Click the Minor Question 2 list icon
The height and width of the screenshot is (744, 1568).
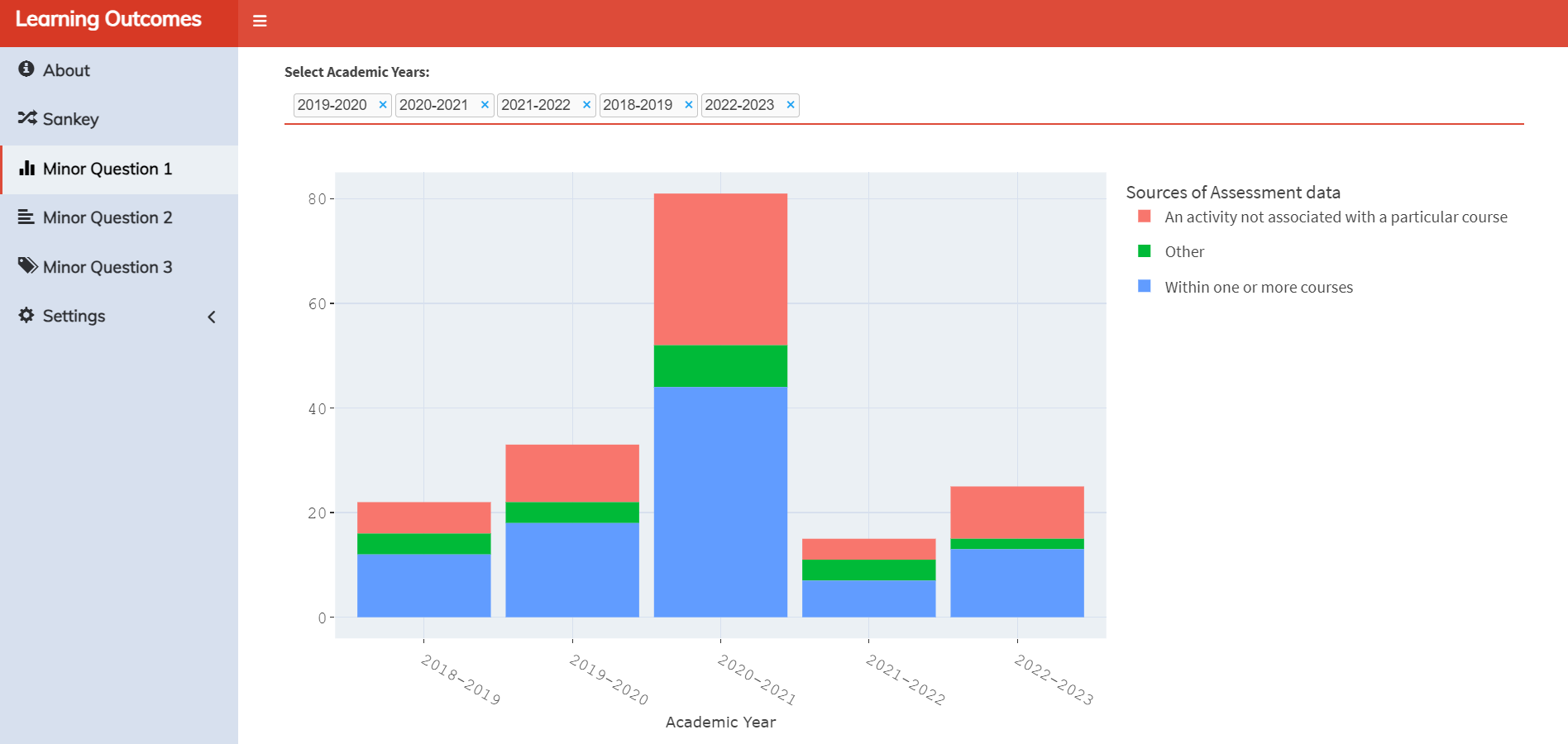click(26, 217)
